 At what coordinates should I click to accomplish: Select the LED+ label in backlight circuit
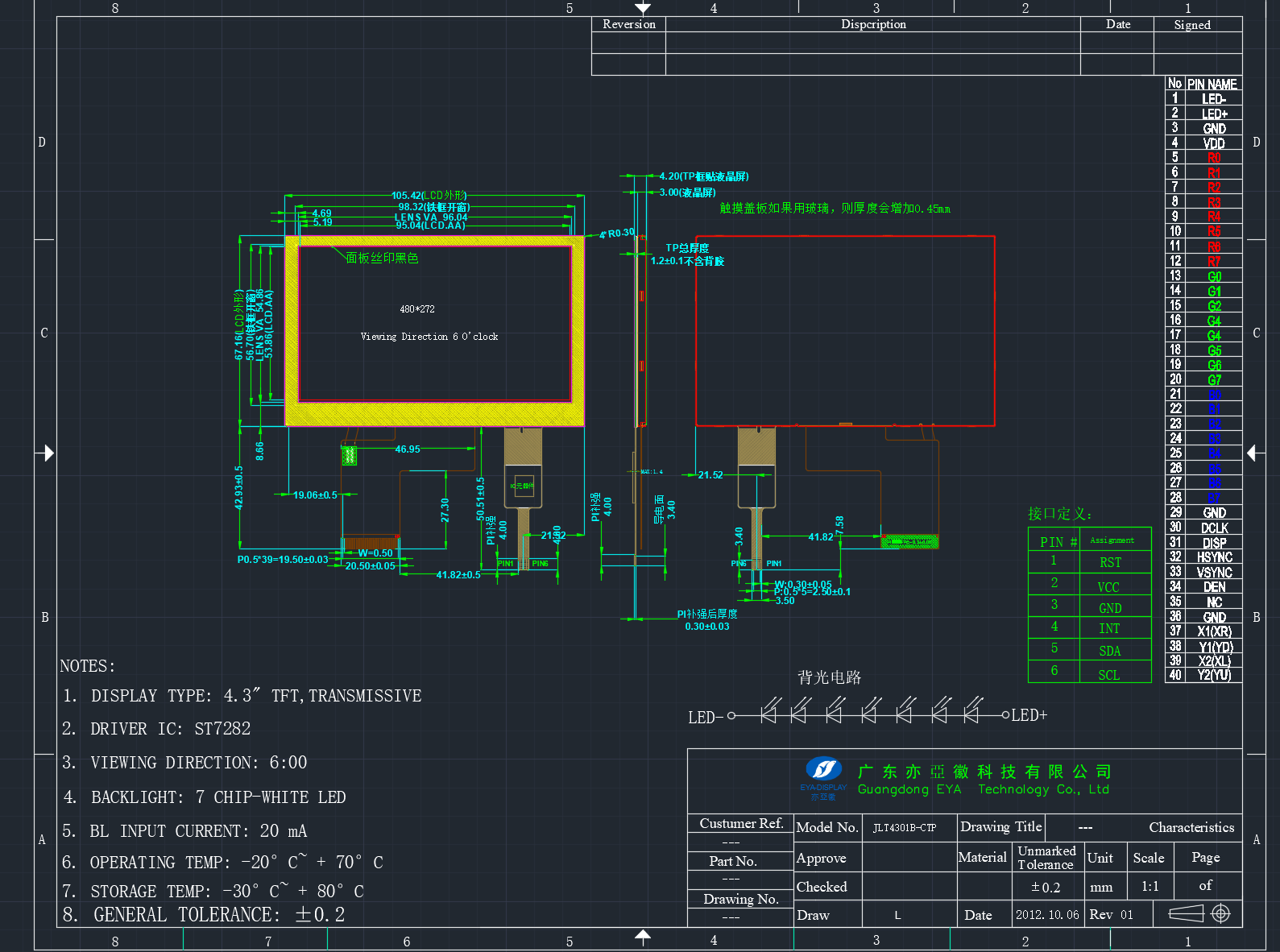[x=1029, y=715]
